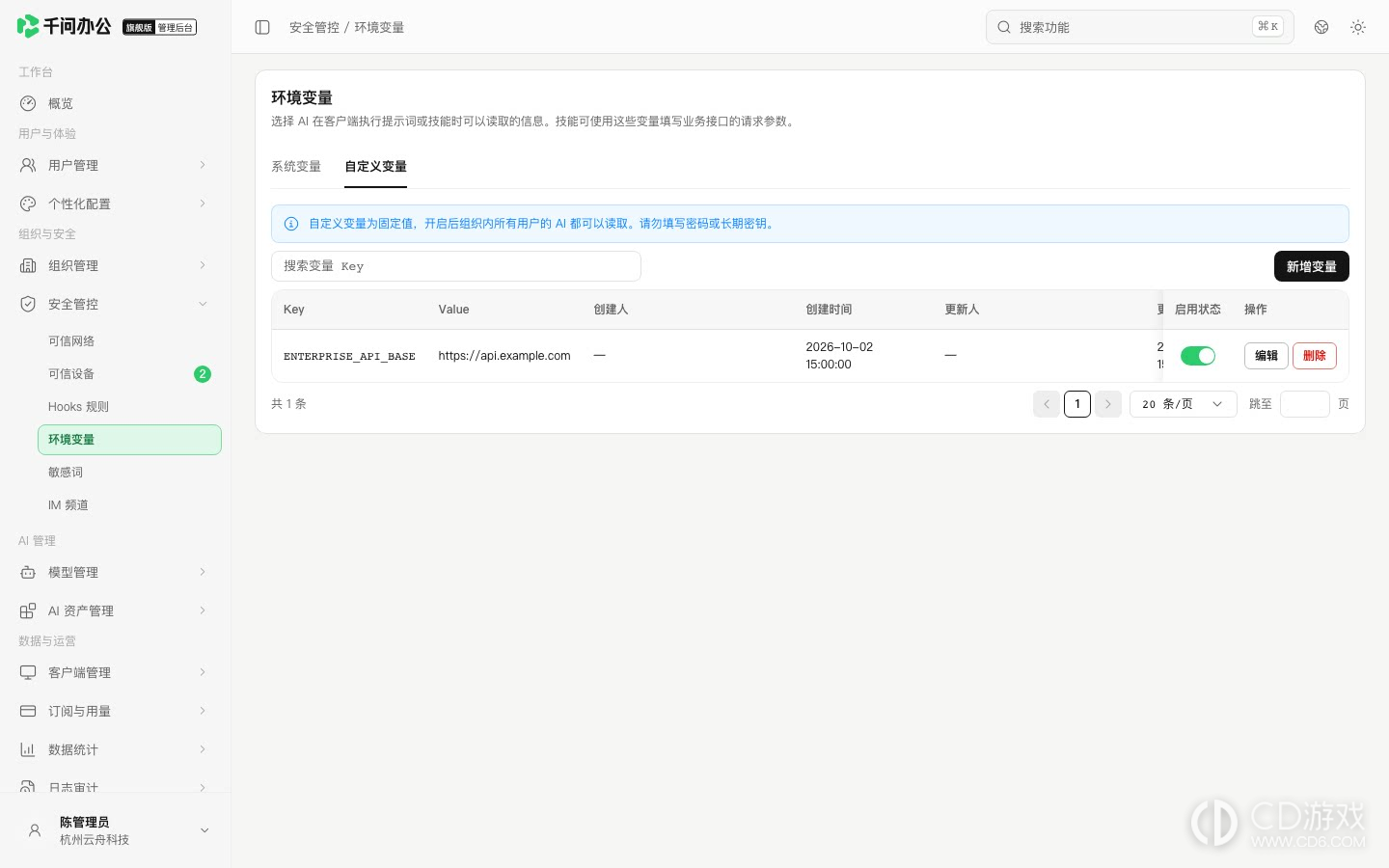The height and width of the screenshot is (868, 1389).
Task: Click the AI 资产管理 grid icon
Action: coord(28,610)
